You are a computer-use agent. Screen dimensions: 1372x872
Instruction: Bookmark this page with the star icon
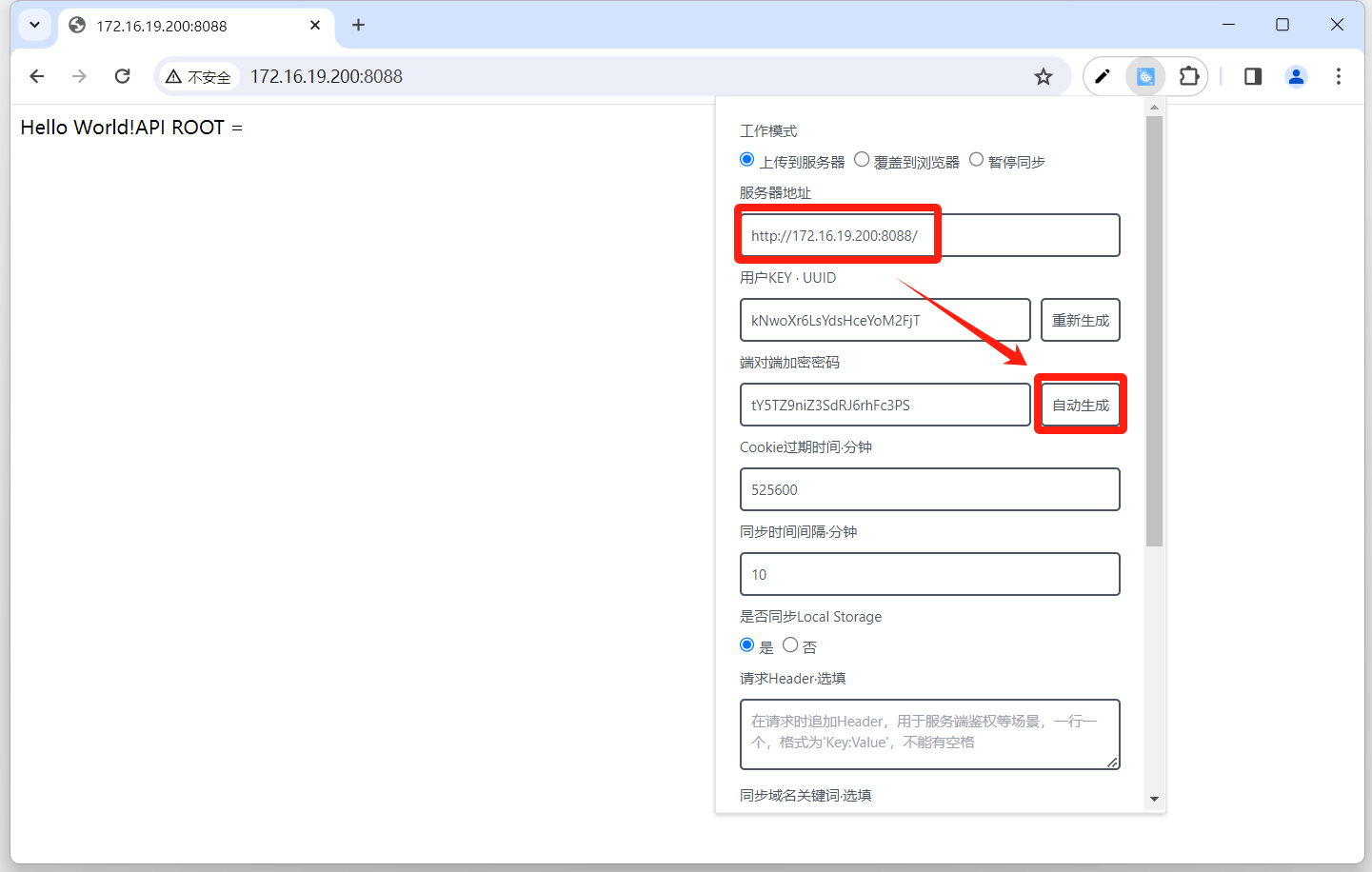click(x=1044, y=76)
